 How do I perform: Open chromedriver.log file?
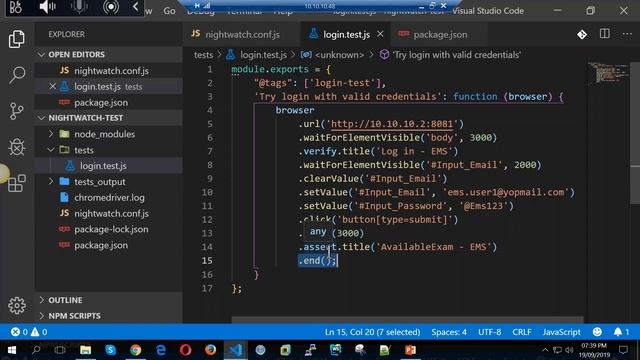(x=109, y=198)
